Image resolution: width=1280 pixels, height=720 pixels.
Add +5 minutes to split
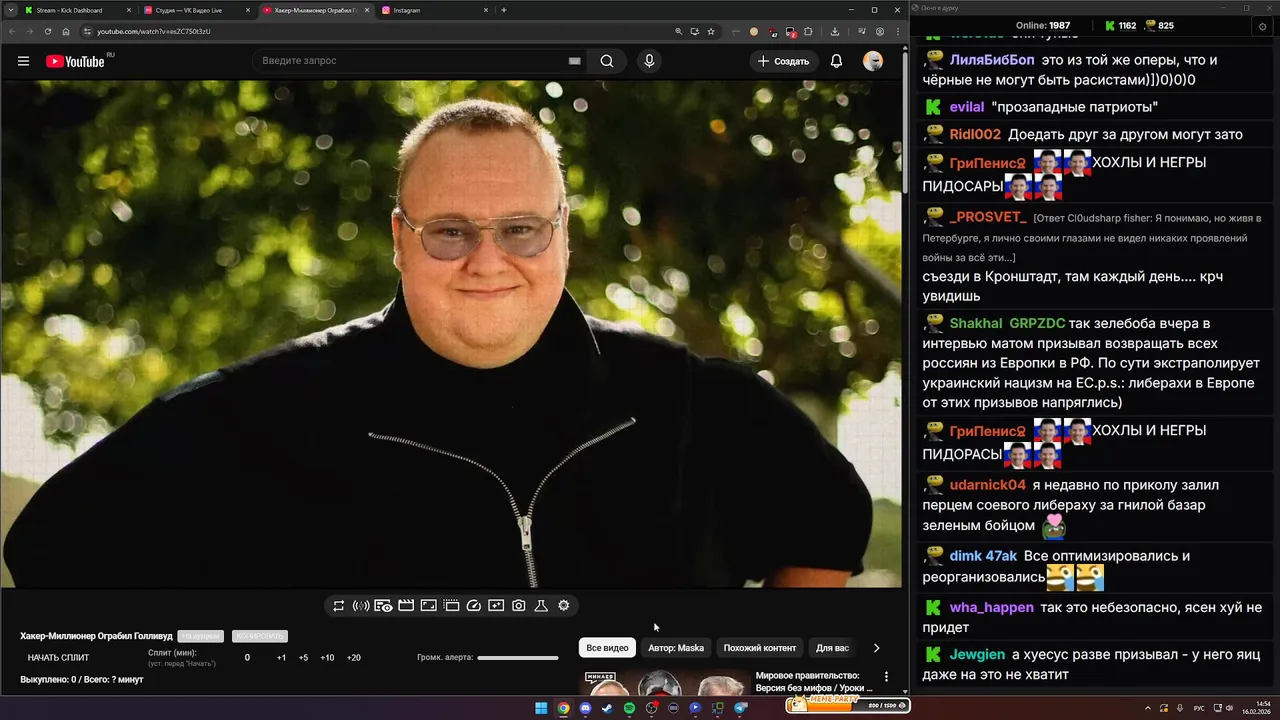tap(304, 658)
